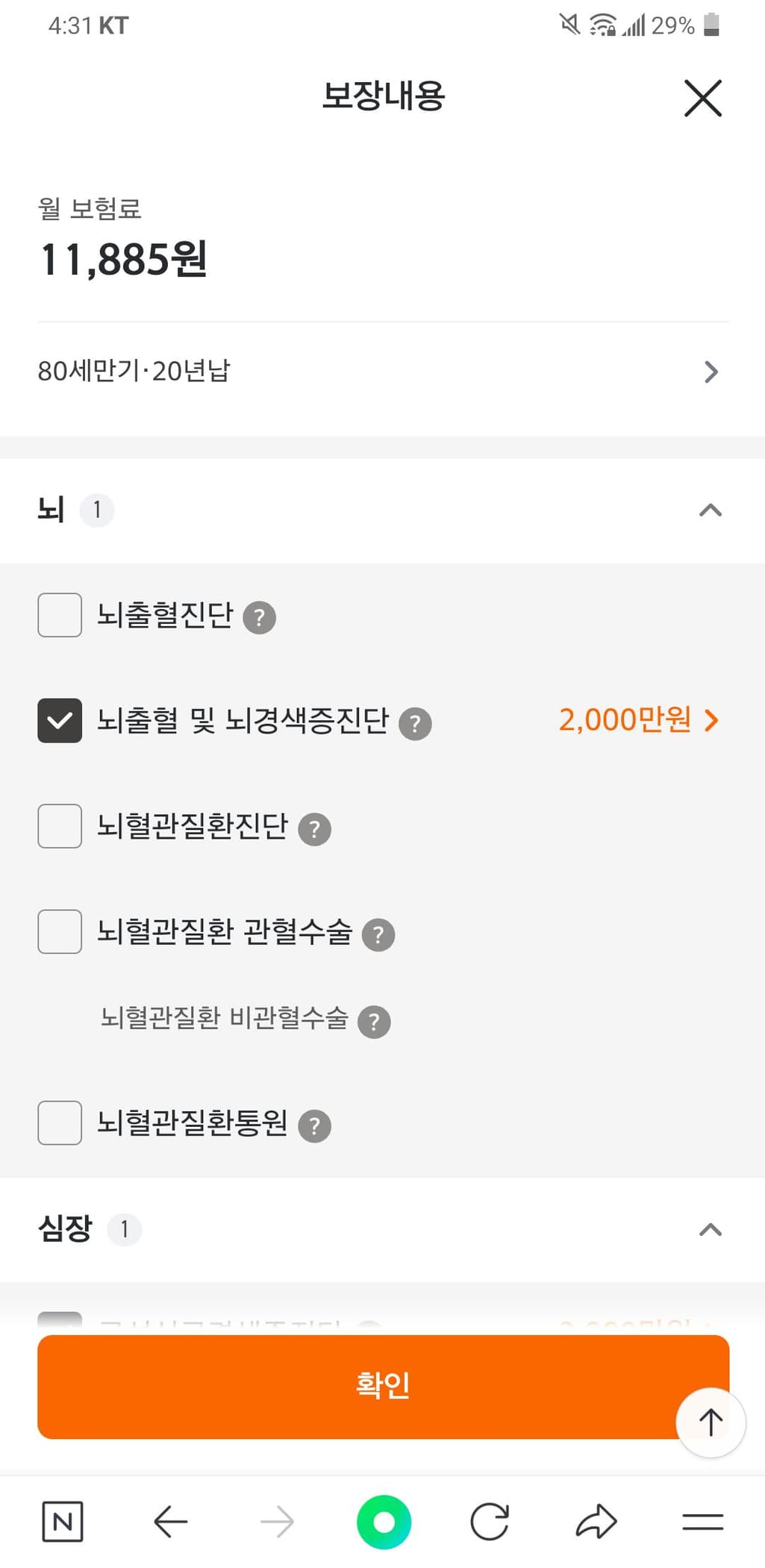765x1568 pixels.
Task: Check the 뇌출혈진단 checkbox
Action: 60,615
